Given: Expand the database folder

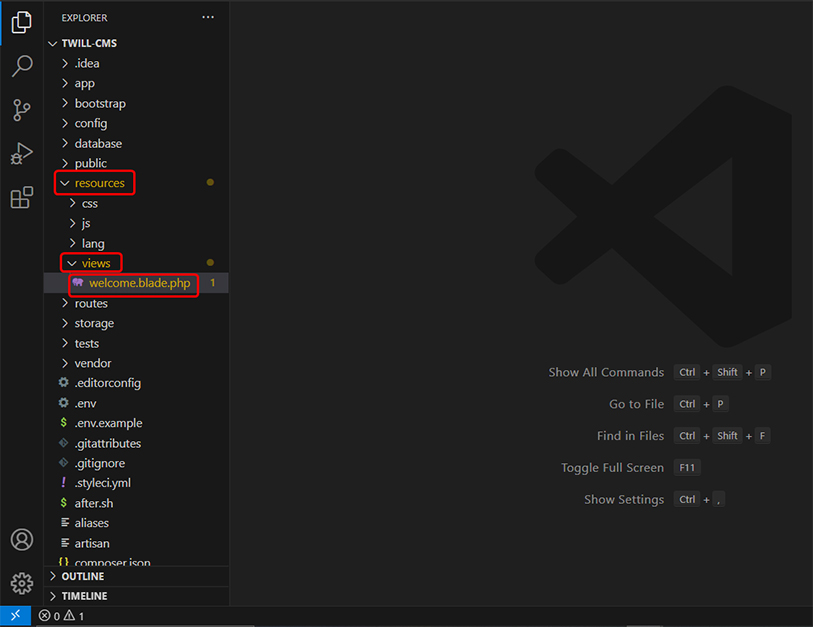Looking at the screenshot, I should point(65,143).
